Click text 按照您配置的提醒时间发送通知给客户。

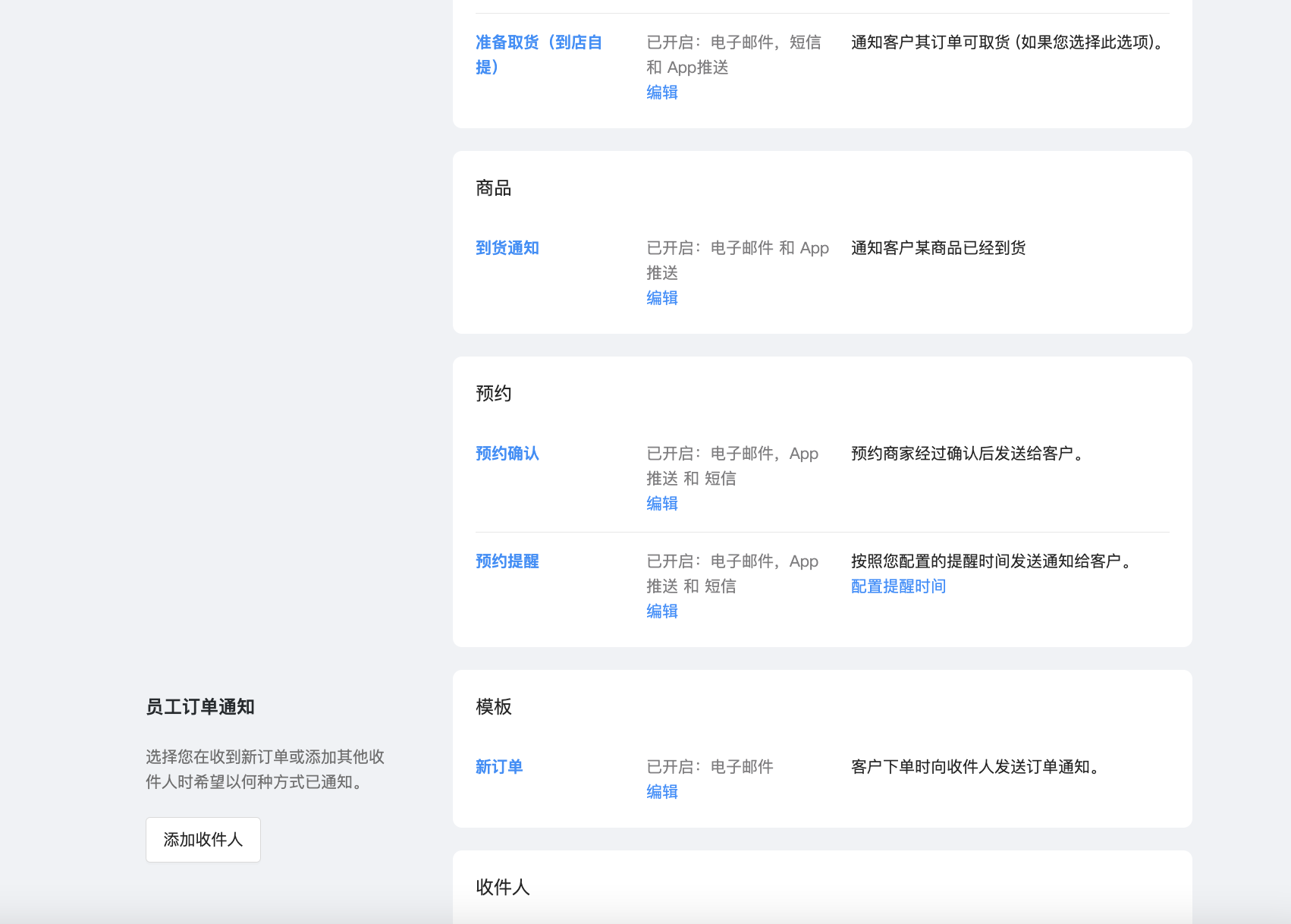coord(994,561)
